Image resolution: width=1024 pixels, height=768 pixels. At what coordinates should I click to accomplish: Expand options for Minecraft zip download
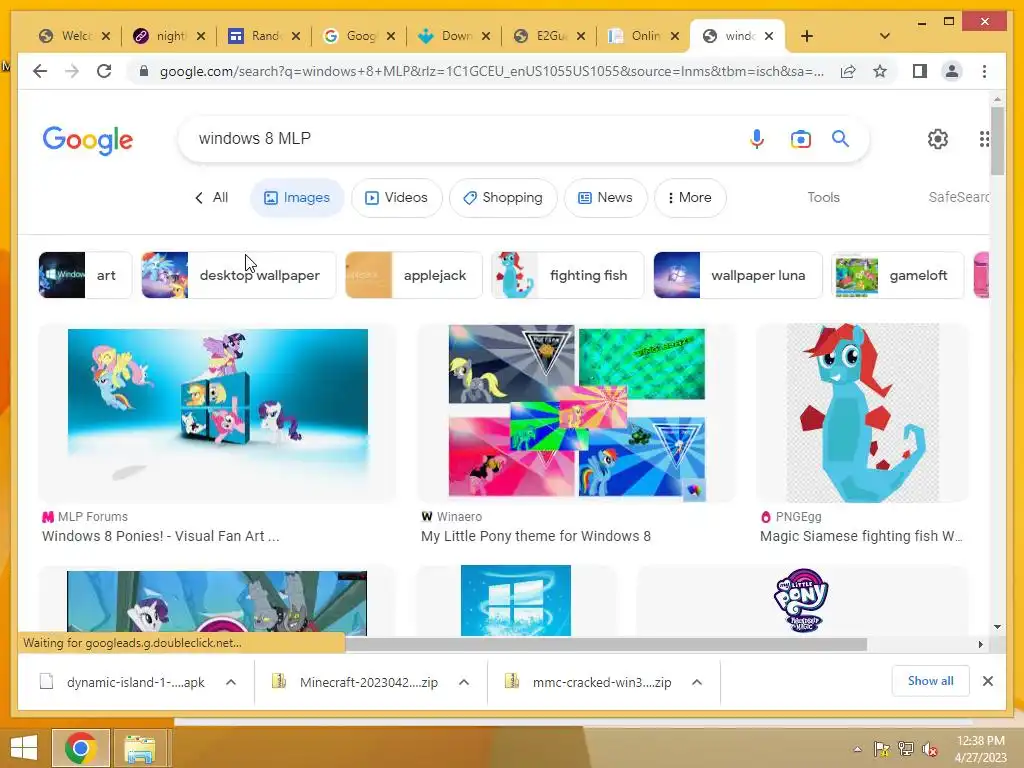(464, 682)
